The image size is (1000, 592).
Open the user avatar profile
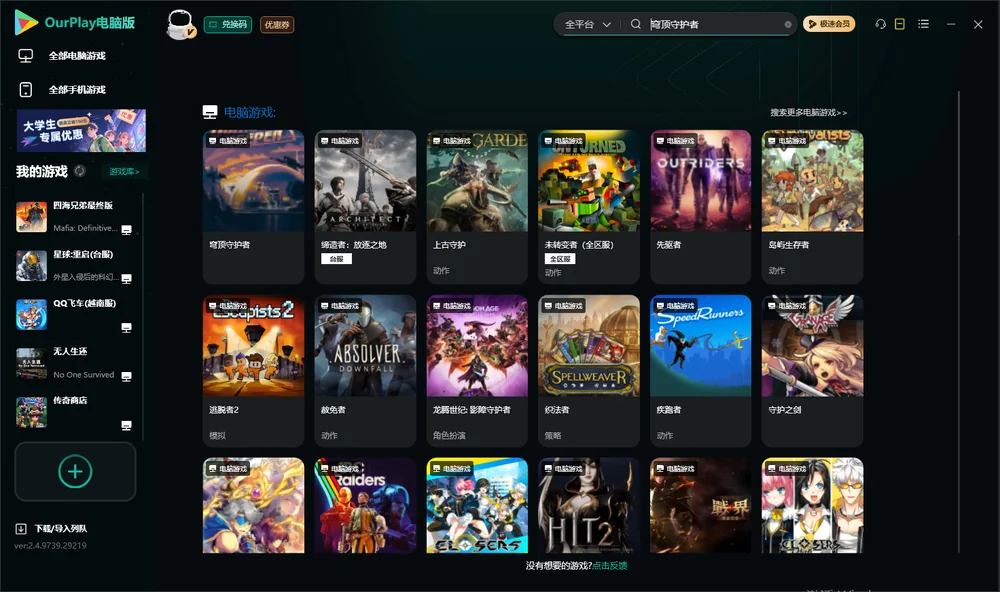(x=180, y=24)
